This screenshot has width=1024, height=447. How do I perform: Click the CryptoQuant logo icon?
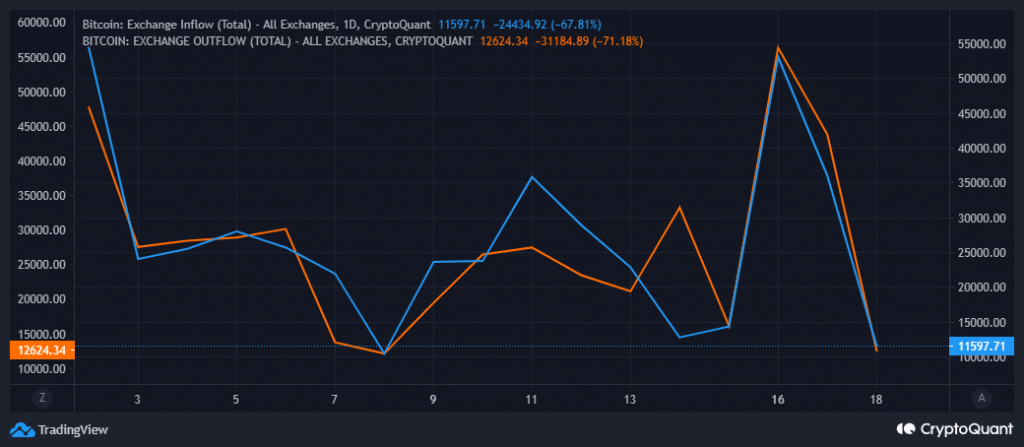coord(905,429)
